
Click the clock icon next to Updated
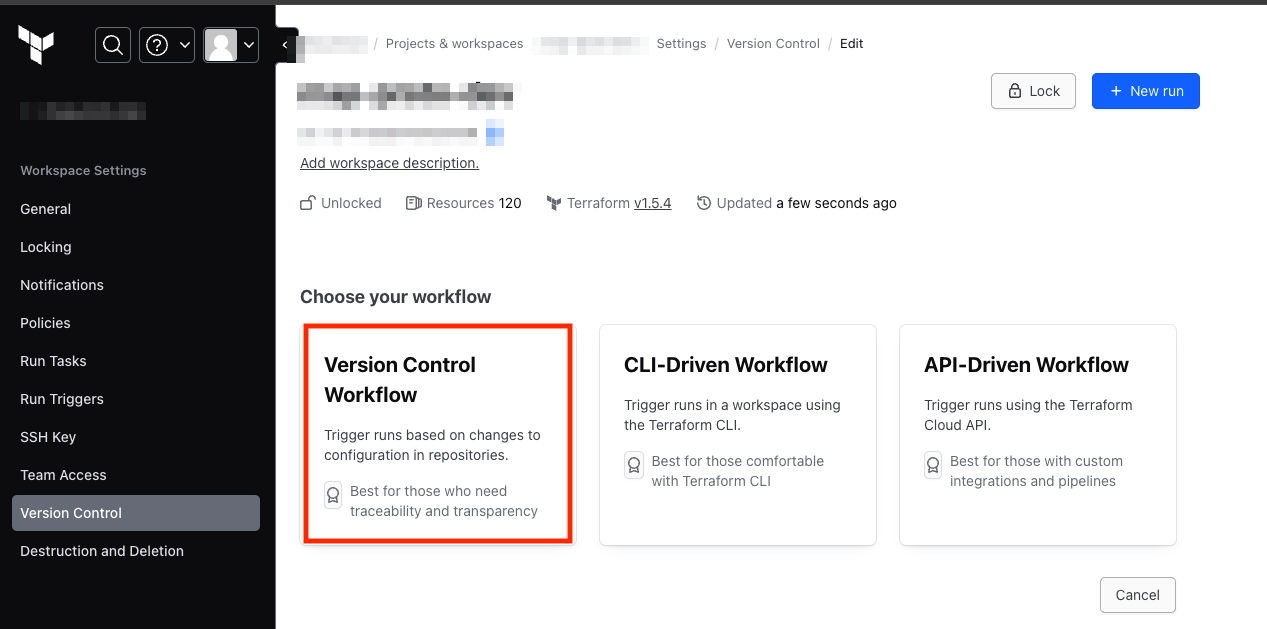pos(703,202)
